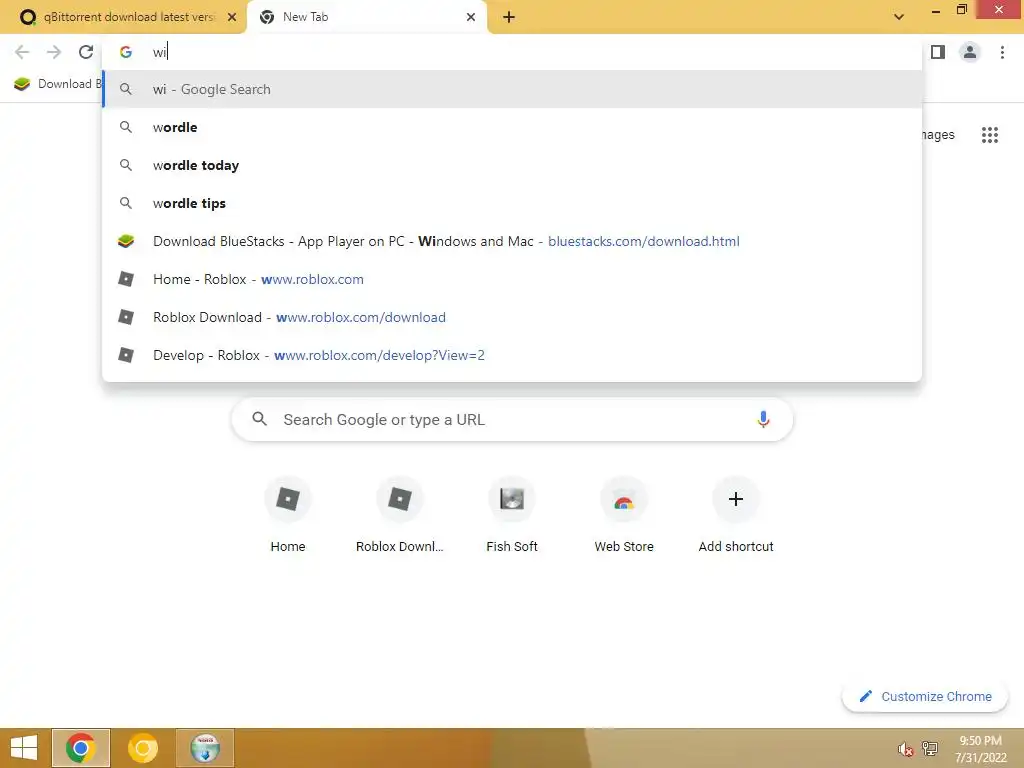Click the Chrome taskbar icon
The image size is (1024, 768).
click(x=80, y=748)
